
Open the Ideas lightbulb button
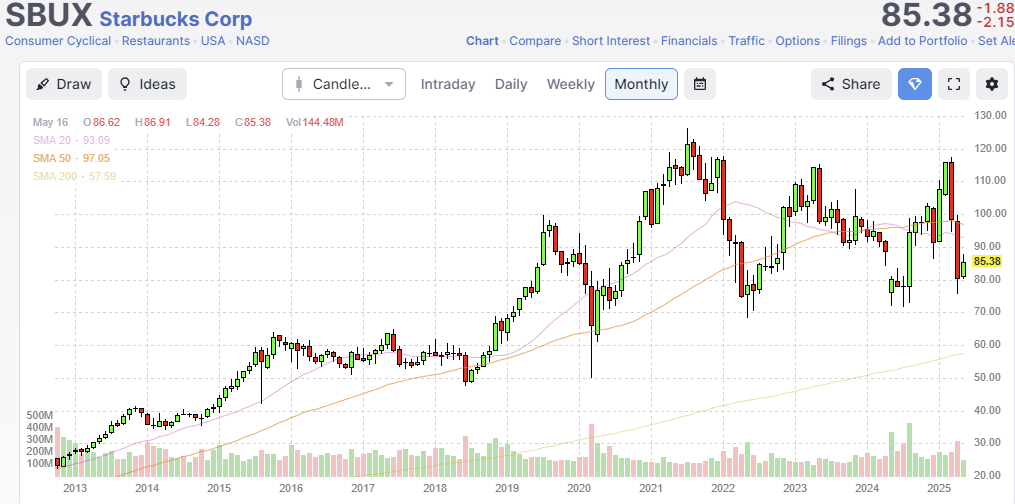point(148,84)
